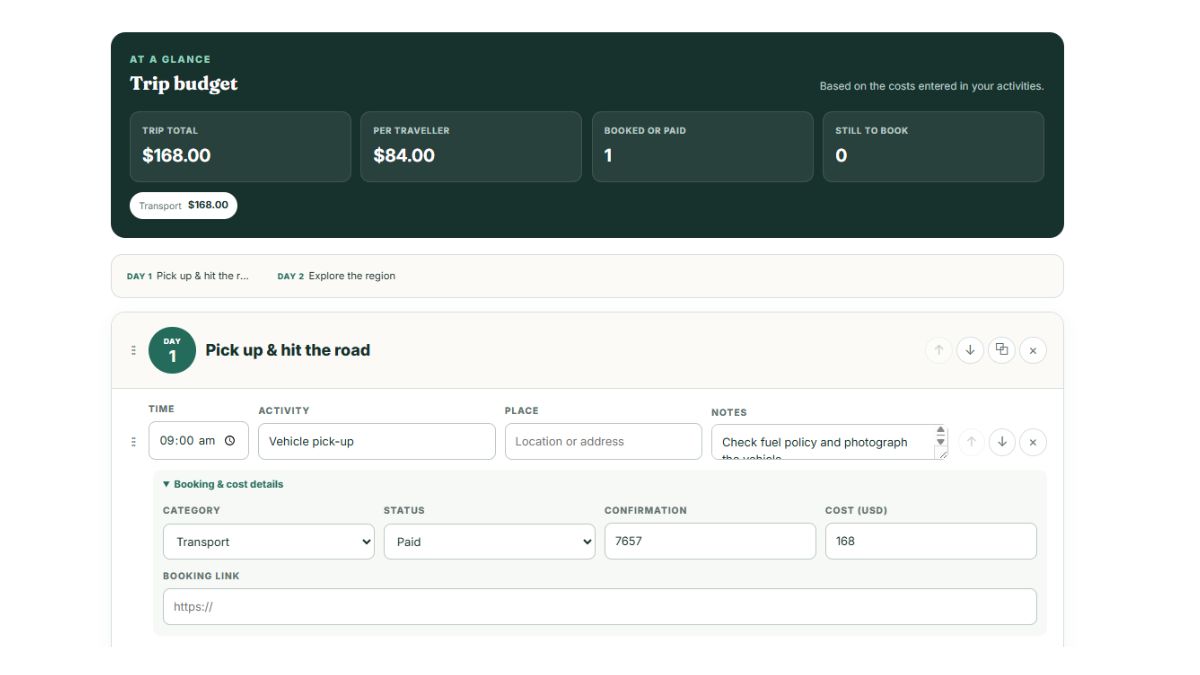This screenshot has height=675, width=1200.
Task: Remove the Day 1 card
Action: coord(1033,350)
